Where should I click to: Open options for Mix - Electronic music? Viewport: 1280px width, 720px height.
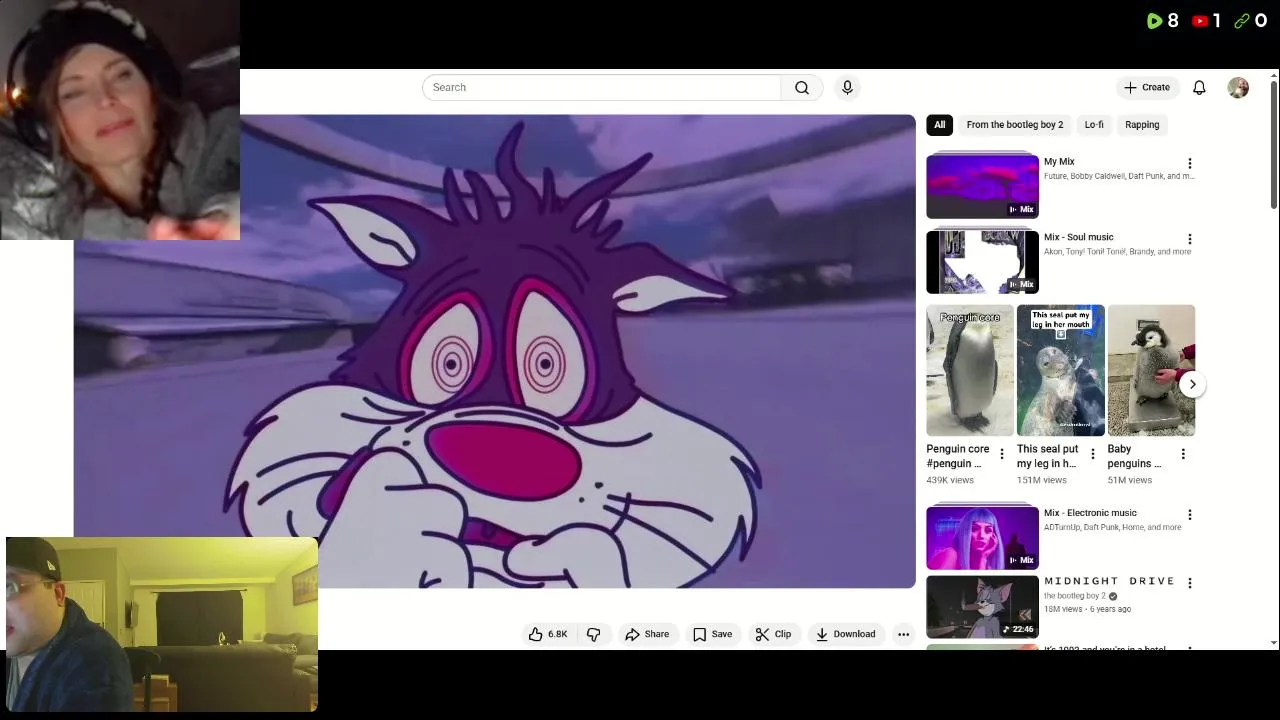[1189, 515]
